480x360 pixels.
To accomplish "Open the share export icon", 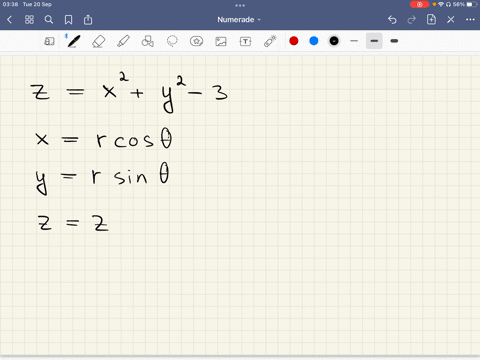I will pyautogui.click(x=88, y=20).
